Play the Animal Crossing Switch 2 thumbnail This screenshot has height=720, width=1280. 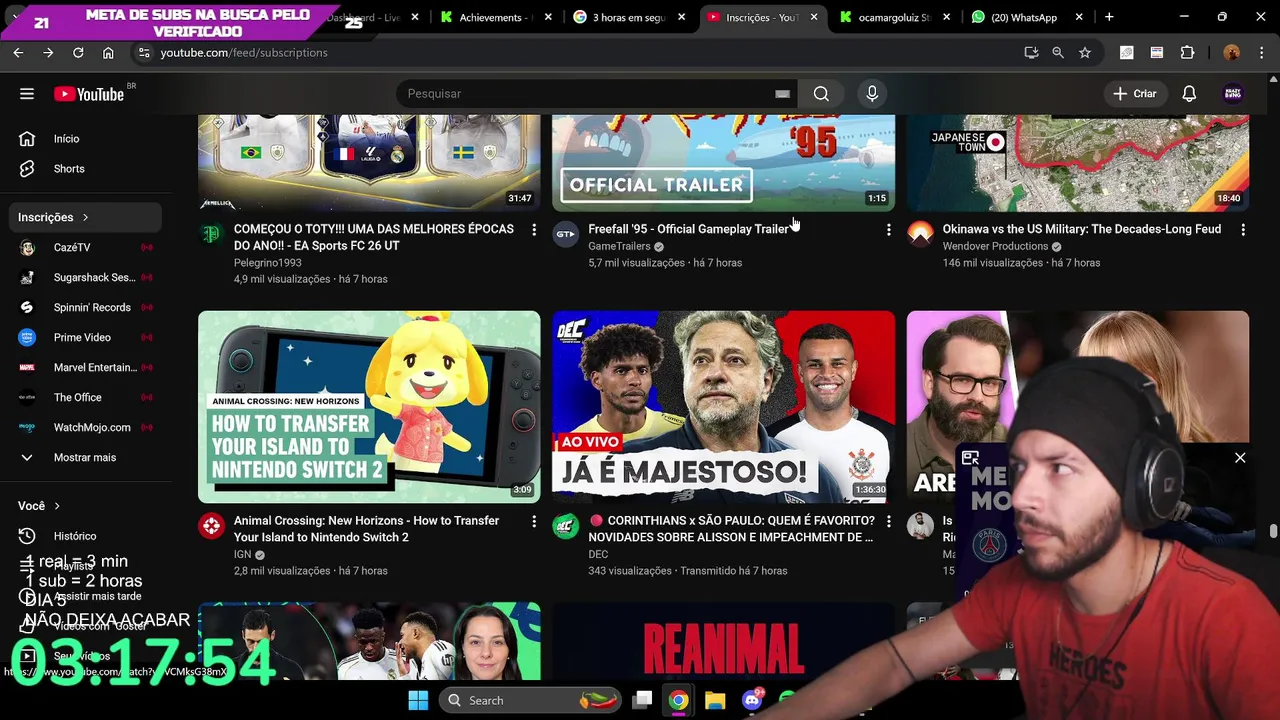[369, 407]
